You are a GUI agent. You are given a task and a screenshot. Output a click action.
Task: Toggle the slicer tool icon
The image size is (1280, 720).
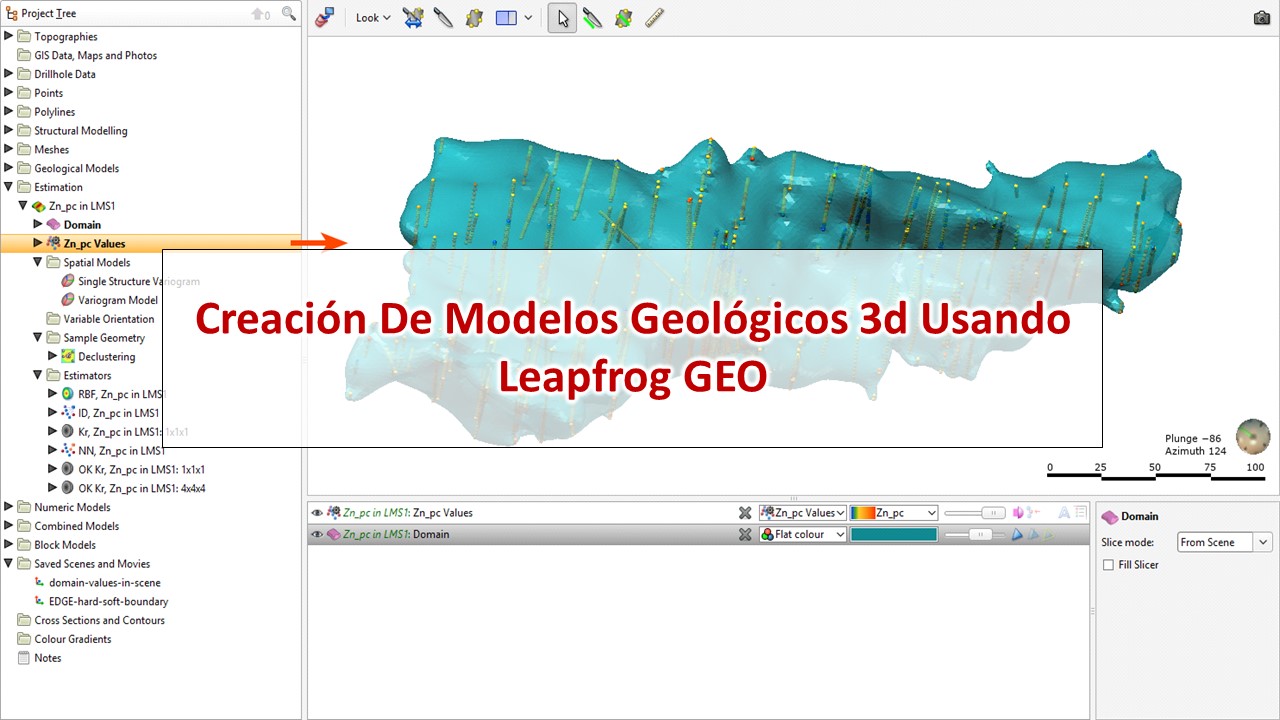point(443,18)
